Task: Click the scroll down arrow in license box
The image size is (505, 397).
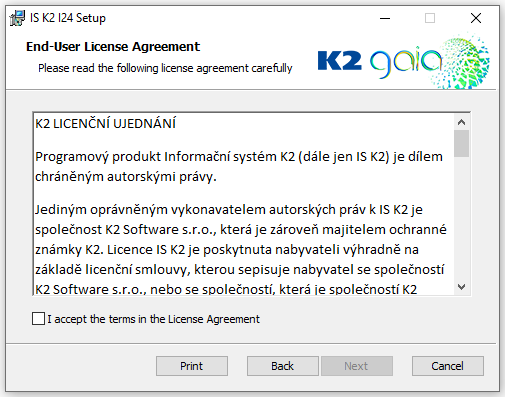Action: (x=461, y=287)
